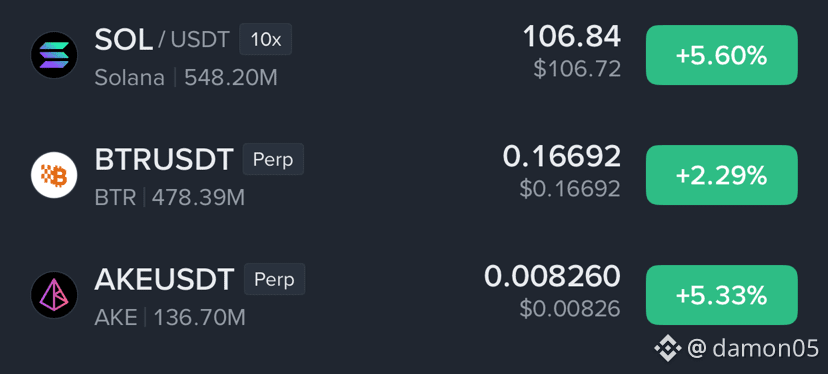The image size is (828, 374).
Task: Click the Perp badge beside BTRUSDT
Action: coord(273,159)
